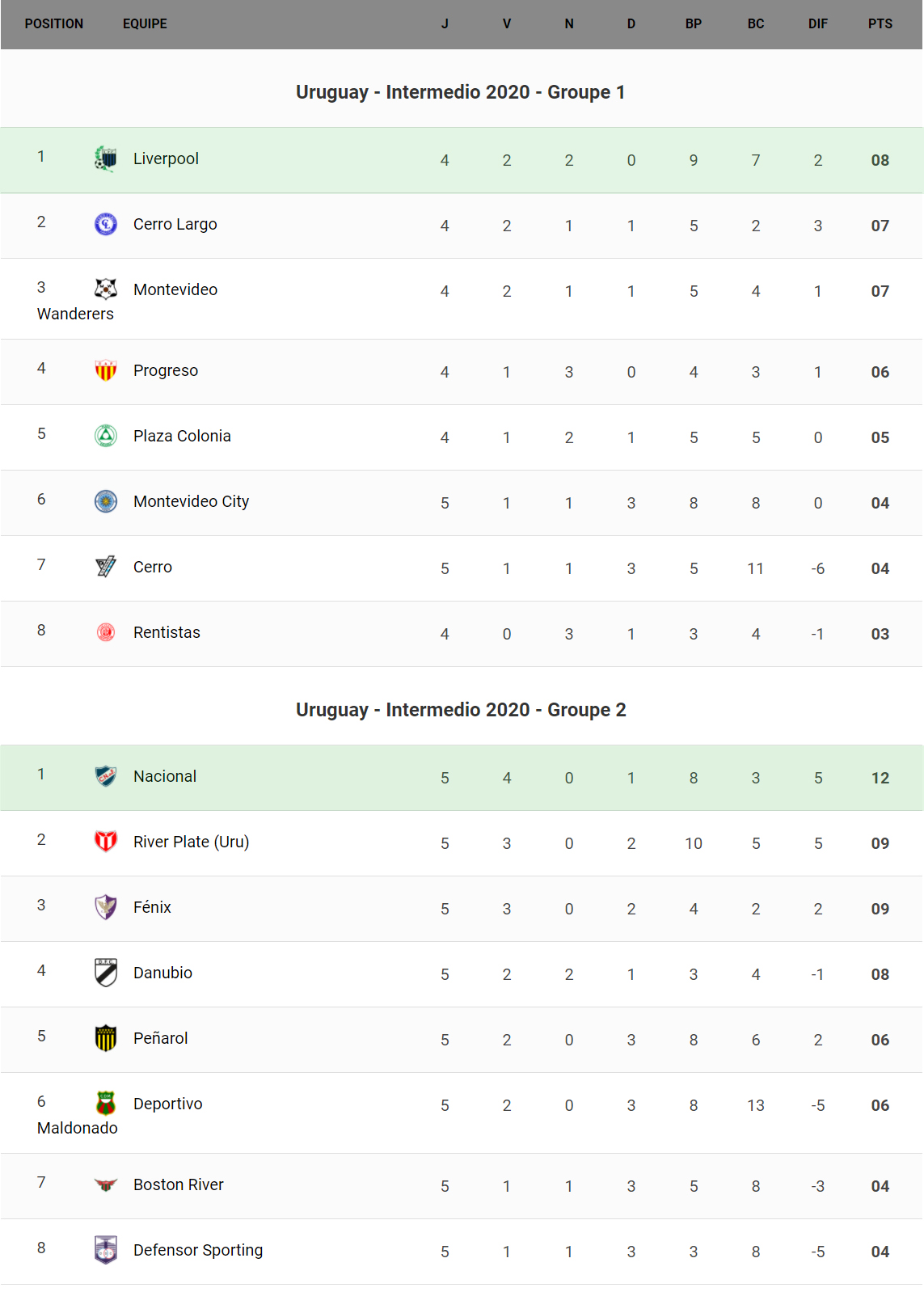Click the Defensor Sporting crest icon
The width and height of the screenshot is (924, 1292).
pos(106,1250)
